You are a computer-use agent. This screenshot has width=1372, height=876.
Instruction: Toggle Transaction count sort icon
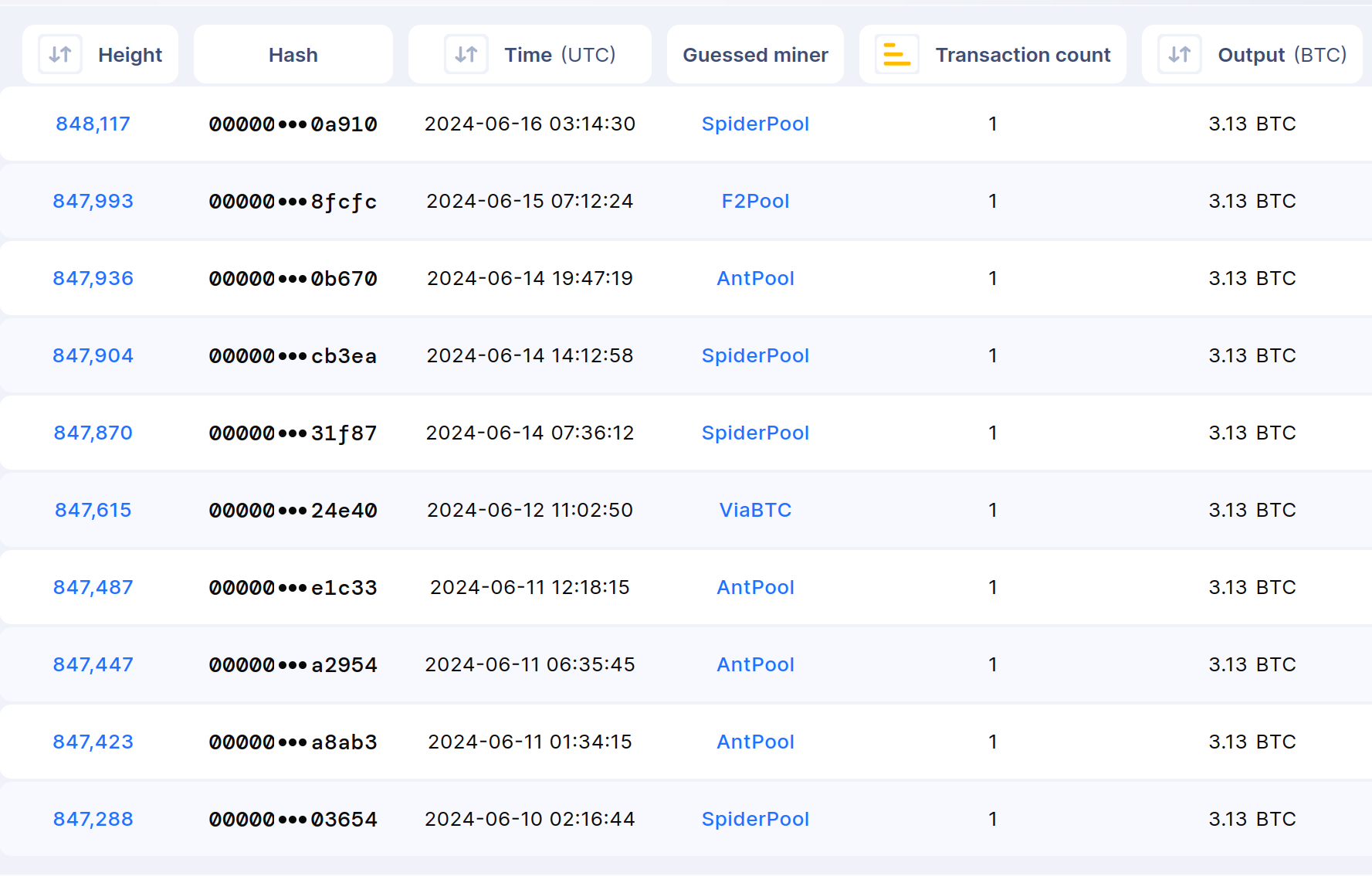[897, 55]
